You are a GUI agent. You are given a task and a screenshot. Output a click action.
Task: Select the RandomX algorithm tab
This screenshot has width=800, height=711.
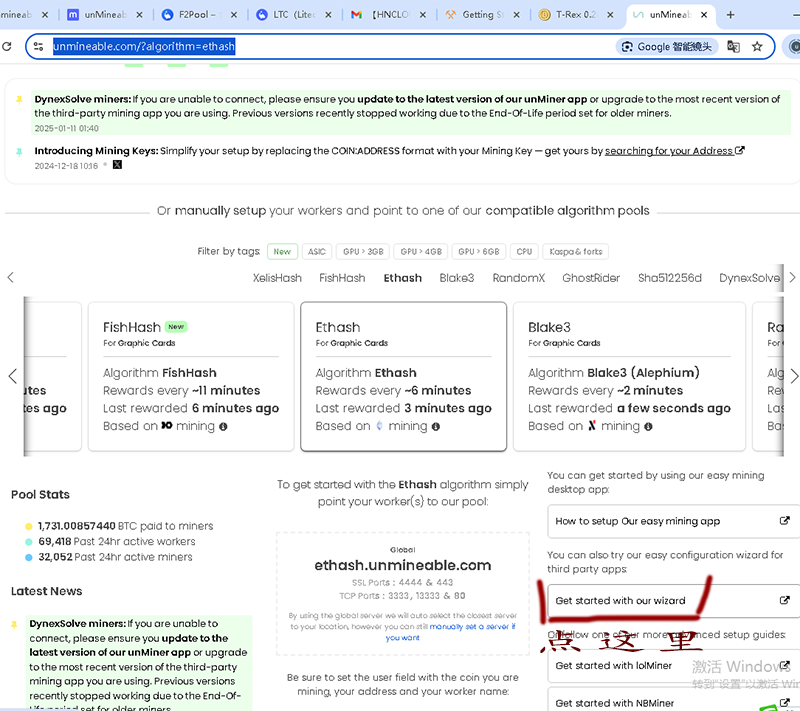tap(518, 278)
